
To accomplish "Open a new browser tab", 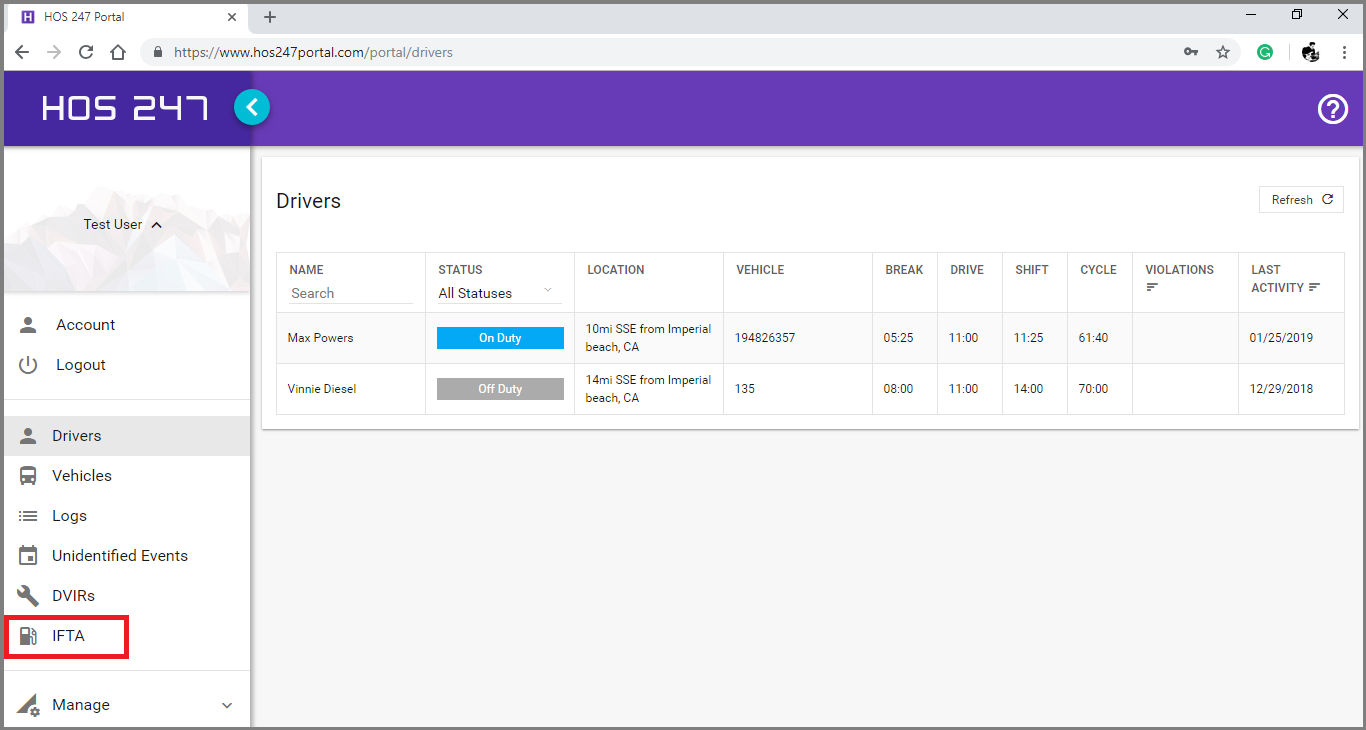I will coord(270,17).
